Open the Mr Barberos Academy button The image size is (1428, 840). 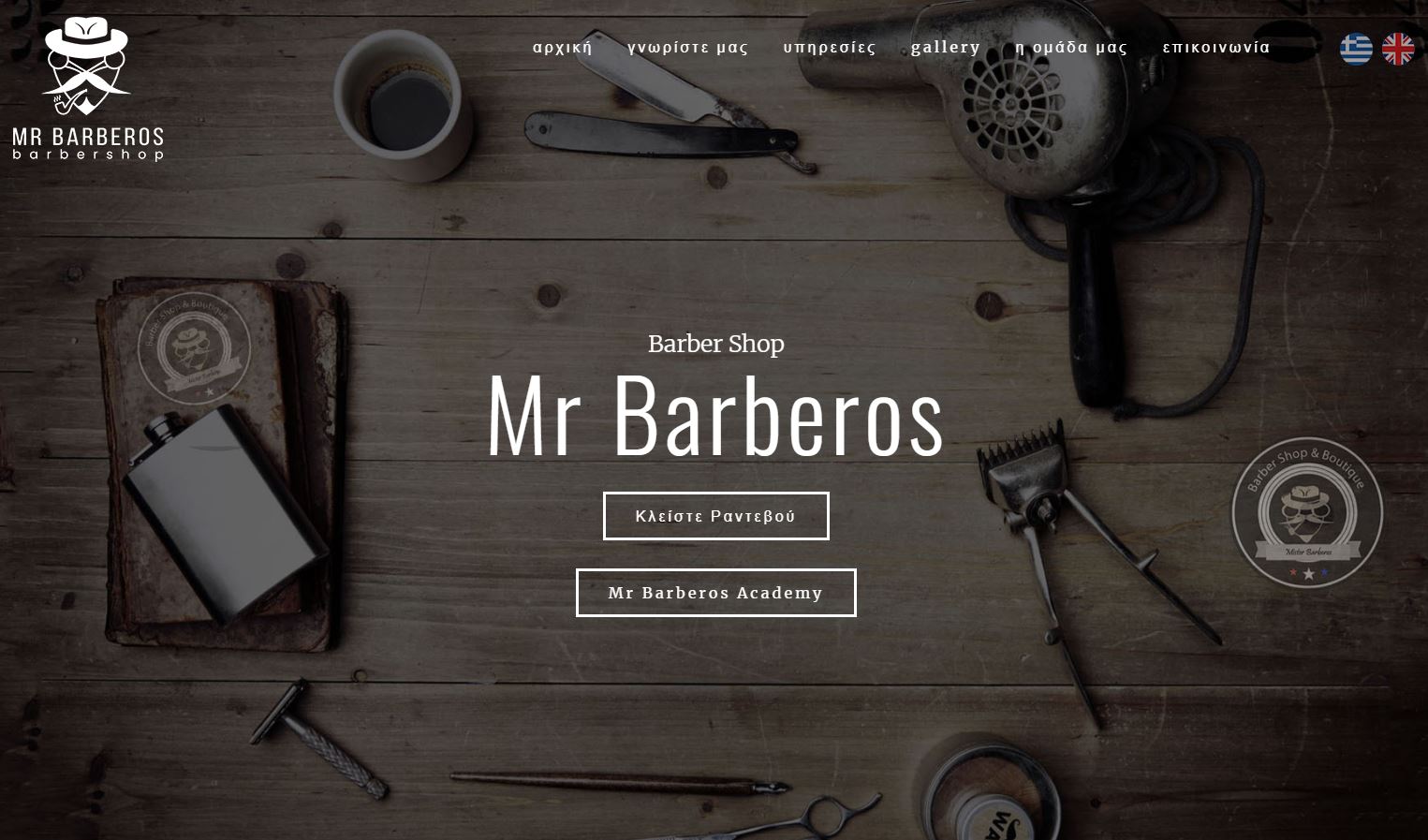pyautogui.click(x=716, y=593)
